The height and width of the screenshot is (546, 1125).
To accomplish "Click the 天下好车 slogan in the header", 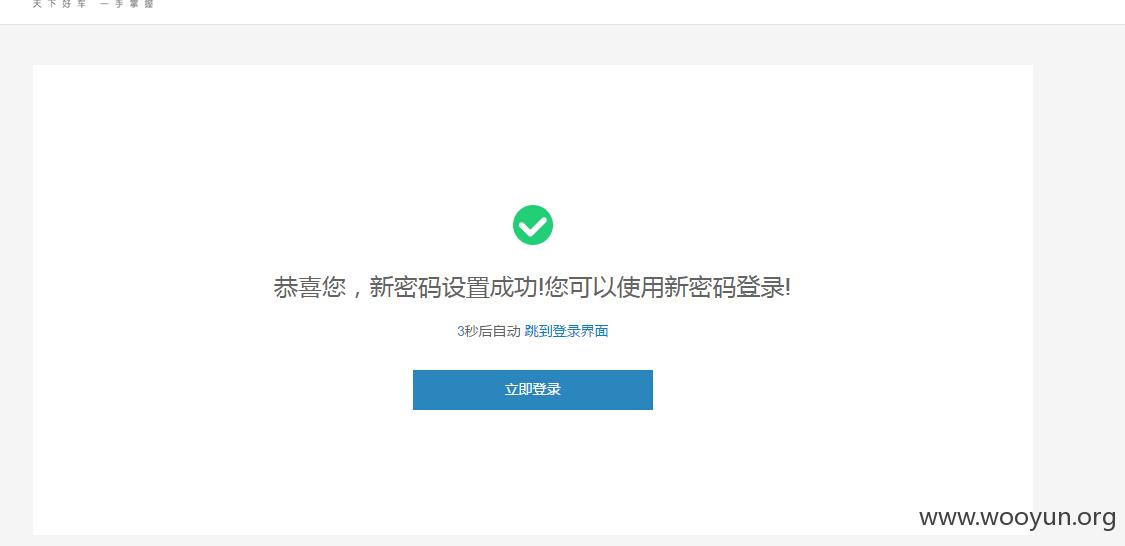I will (x=60, y=4).
